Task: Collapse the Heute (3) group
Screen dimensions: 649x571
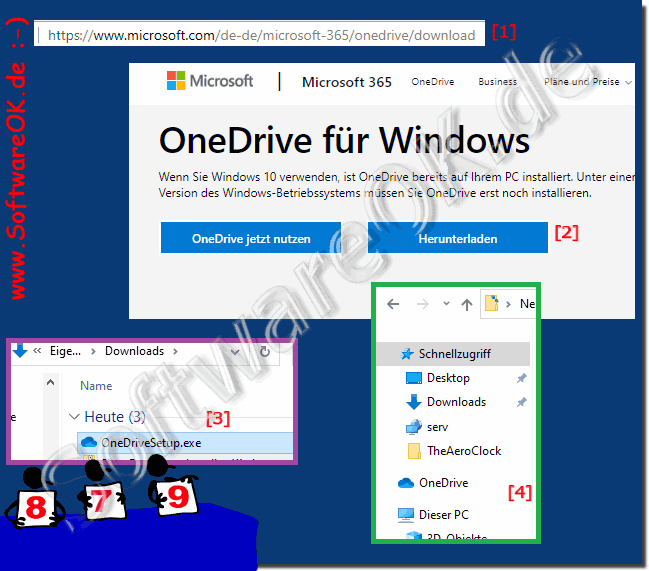Action: (75, 417)
